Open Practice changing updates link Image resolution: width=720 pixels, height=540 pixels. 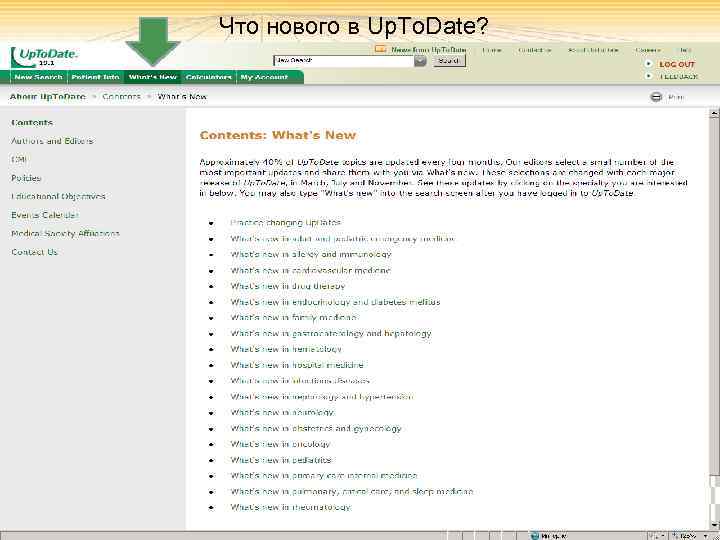tap(285, 223)
